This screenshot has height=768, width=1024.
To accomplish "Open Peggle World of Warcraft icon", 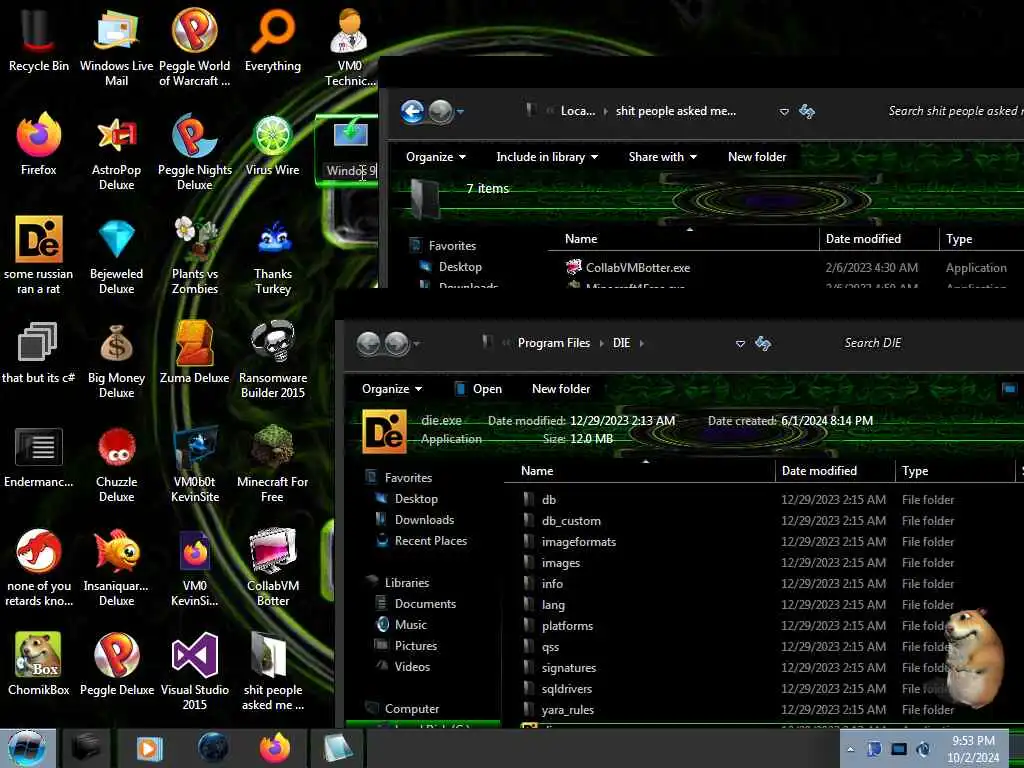I will pyautogui.click(x=195, y=46).
